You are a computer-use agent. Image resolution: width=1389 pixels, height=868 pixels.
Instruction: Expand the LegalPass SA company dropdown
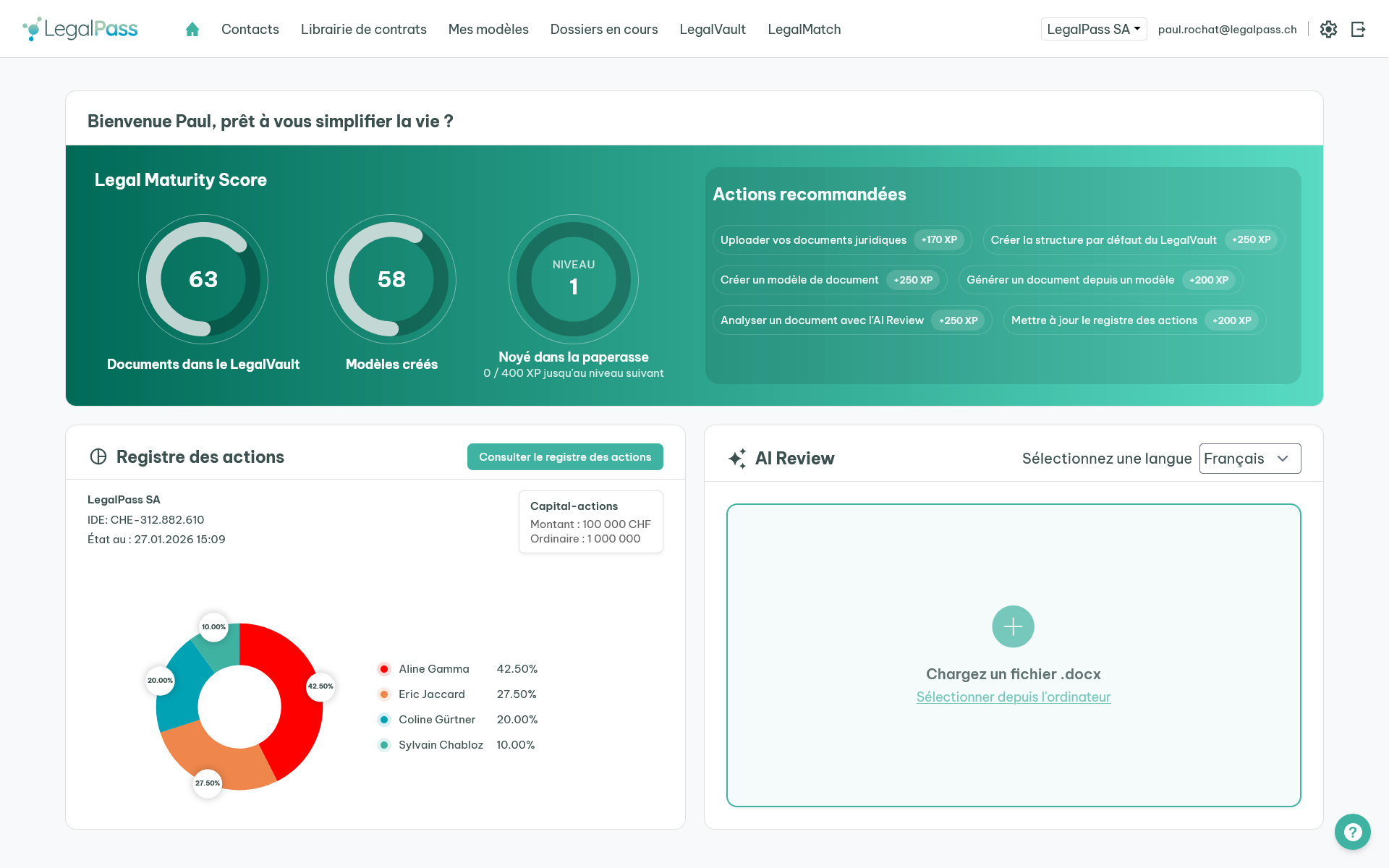1094,29
